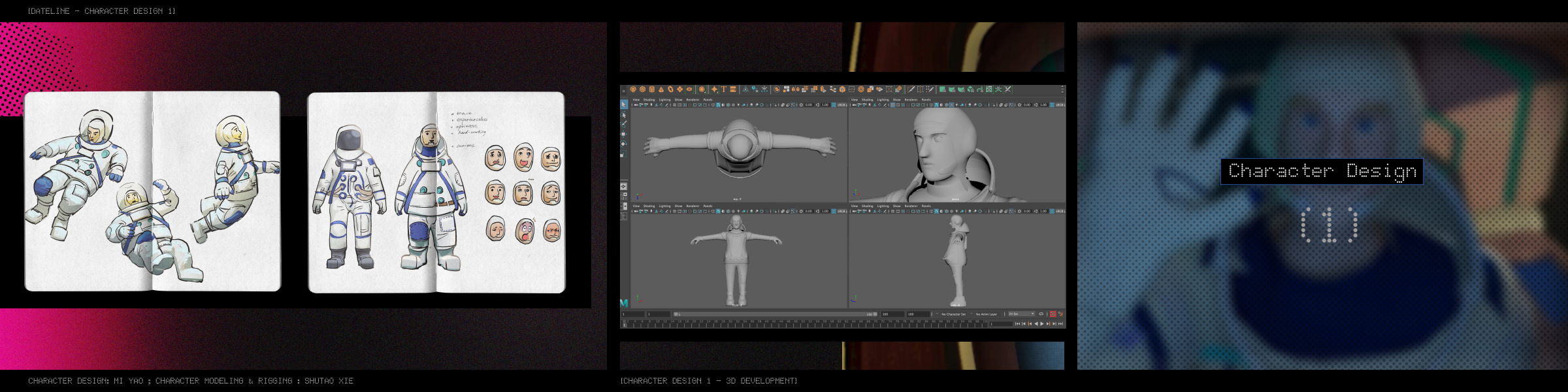Click the Character Design title box

pos(1322,171)
